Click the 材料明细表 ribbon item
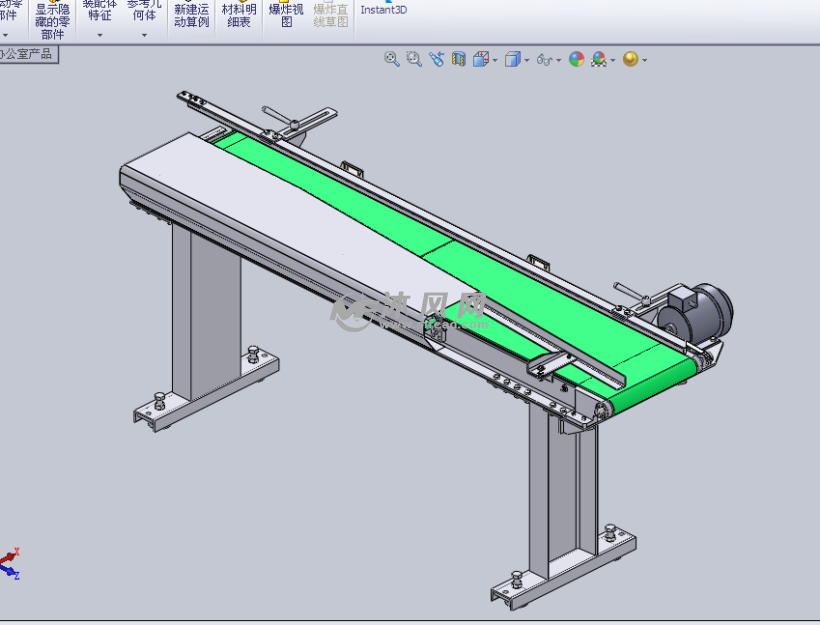The image size is (820, 625). 237,14
